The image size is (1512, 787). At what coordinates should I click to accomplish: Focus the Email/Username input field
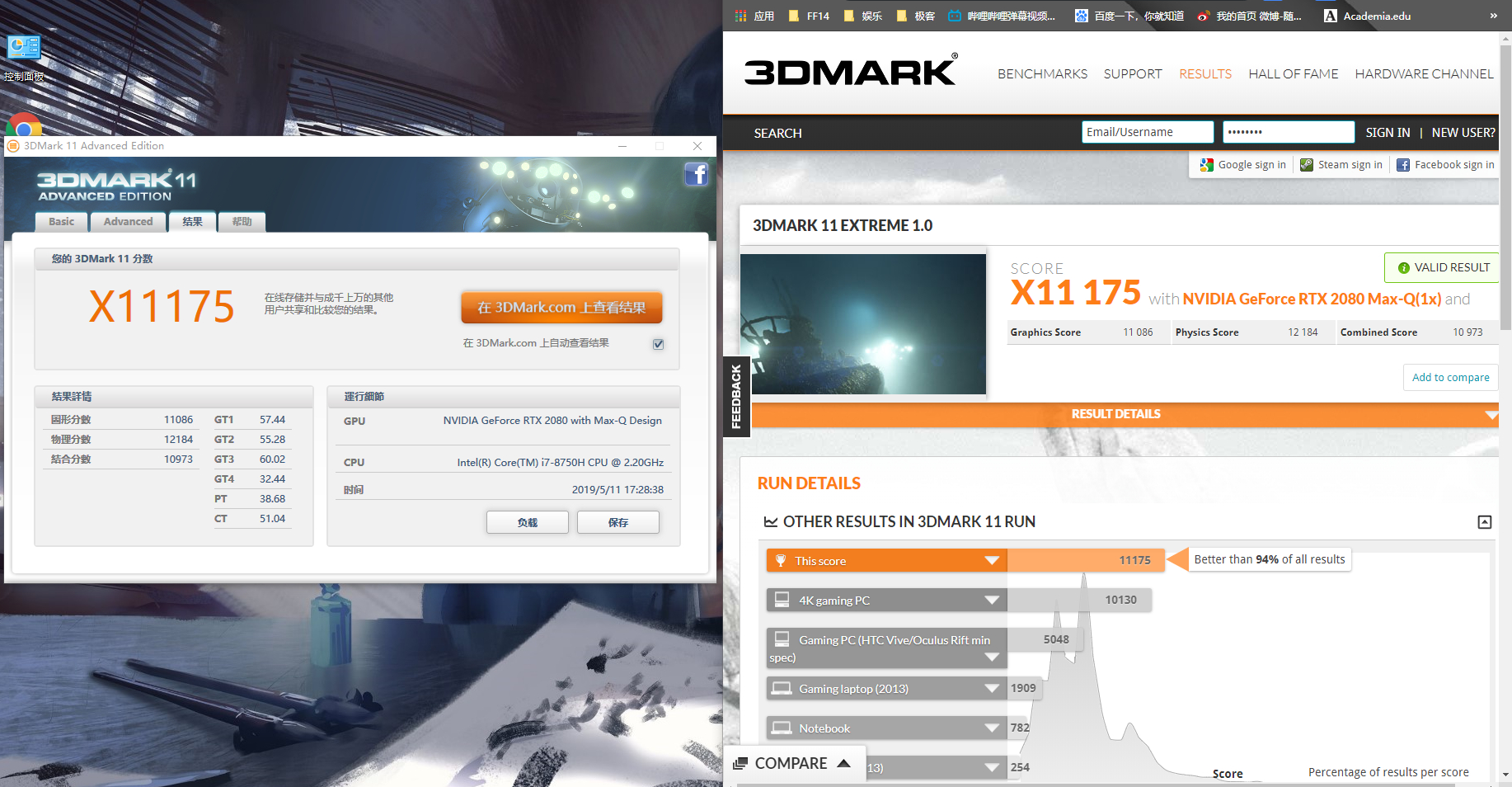[x=1148, y=132]
